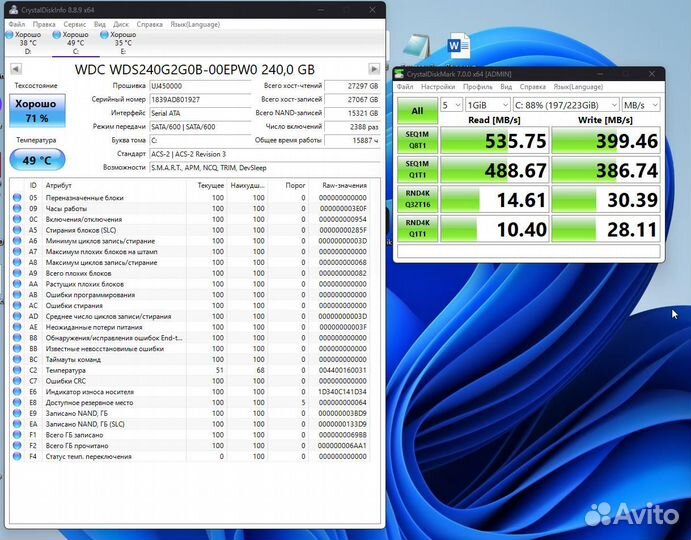
Task: Click the Порог column header
Action: point(288,186)
